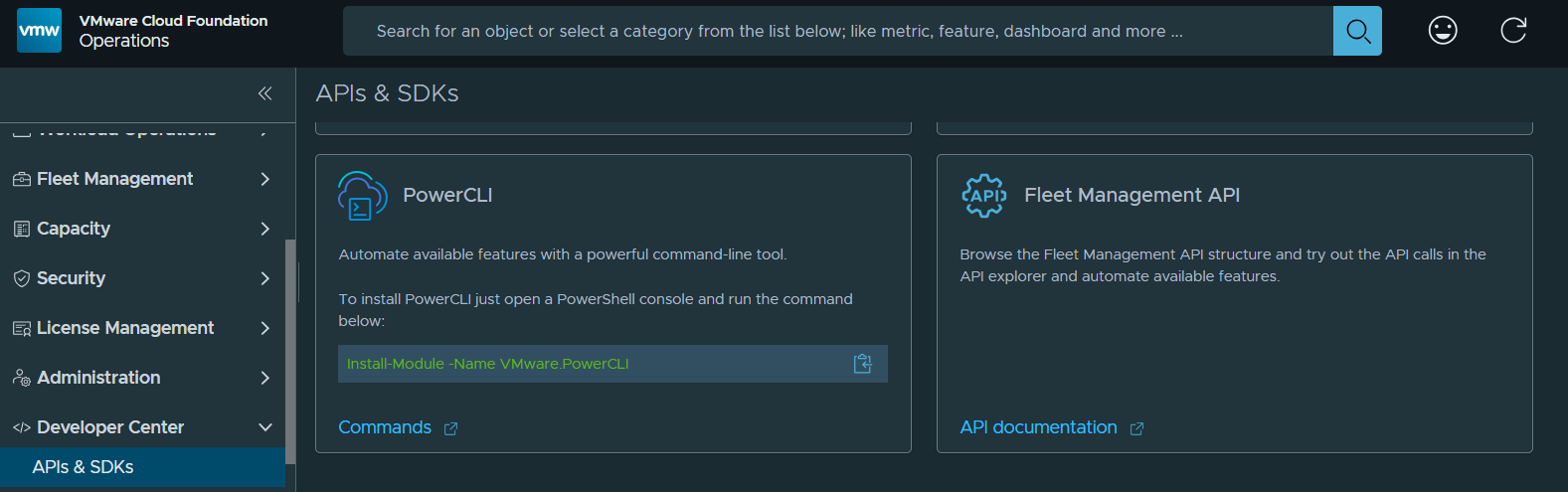
Task: Click external link icon beside Commands
Action: pos(450,428)
